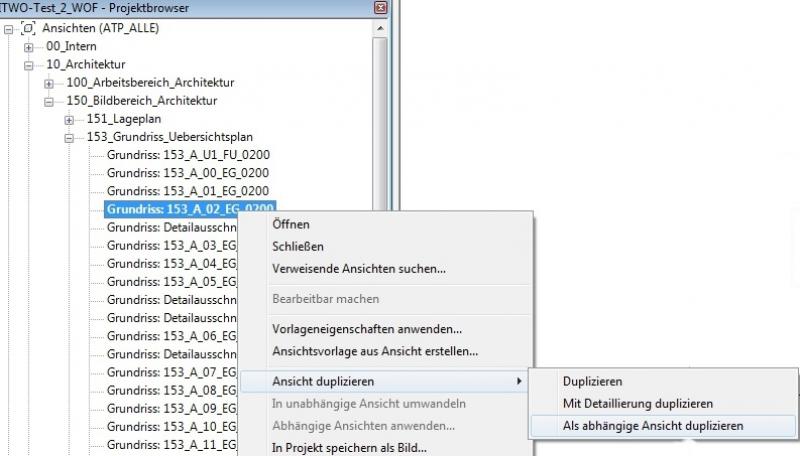Viewport: 800px width, 456px height.
Task: Select Mit Detaillierung duplizieren
Action: tap(637, 403)
